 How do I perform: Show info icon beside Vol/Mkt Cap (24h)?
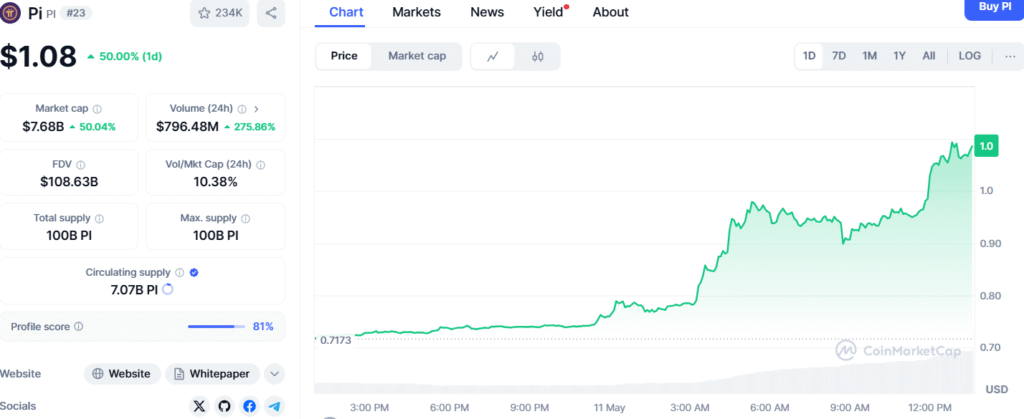[x=263, y=165]
